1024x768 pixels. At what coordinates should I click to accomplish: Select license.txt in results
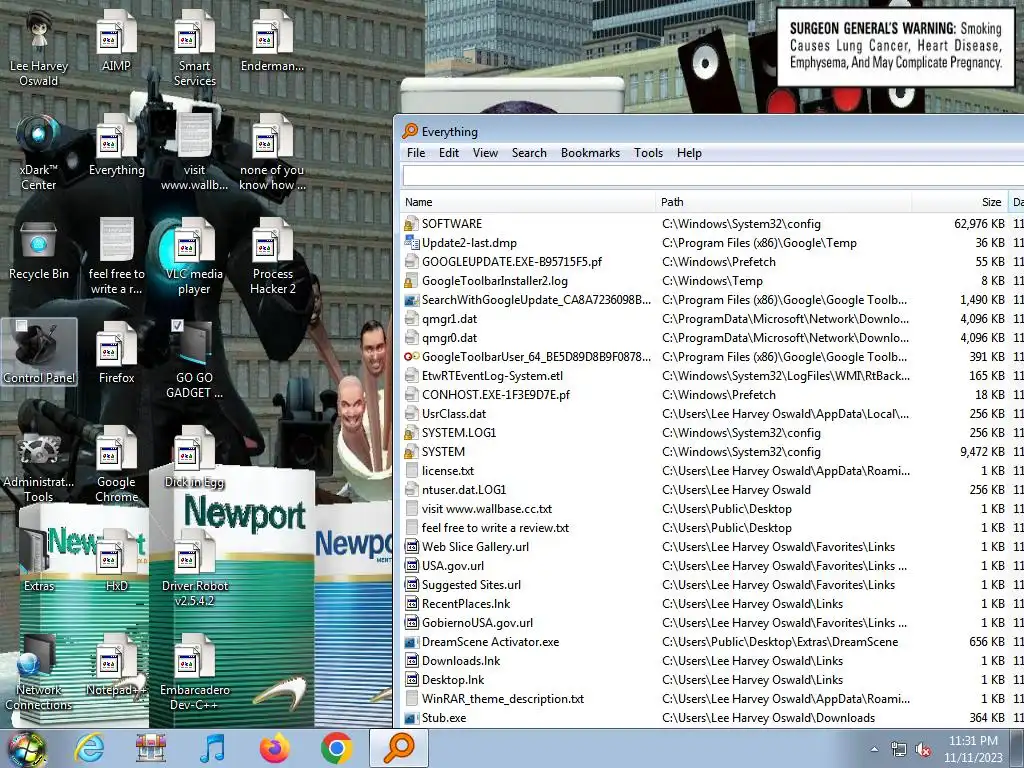pos(712,471)
